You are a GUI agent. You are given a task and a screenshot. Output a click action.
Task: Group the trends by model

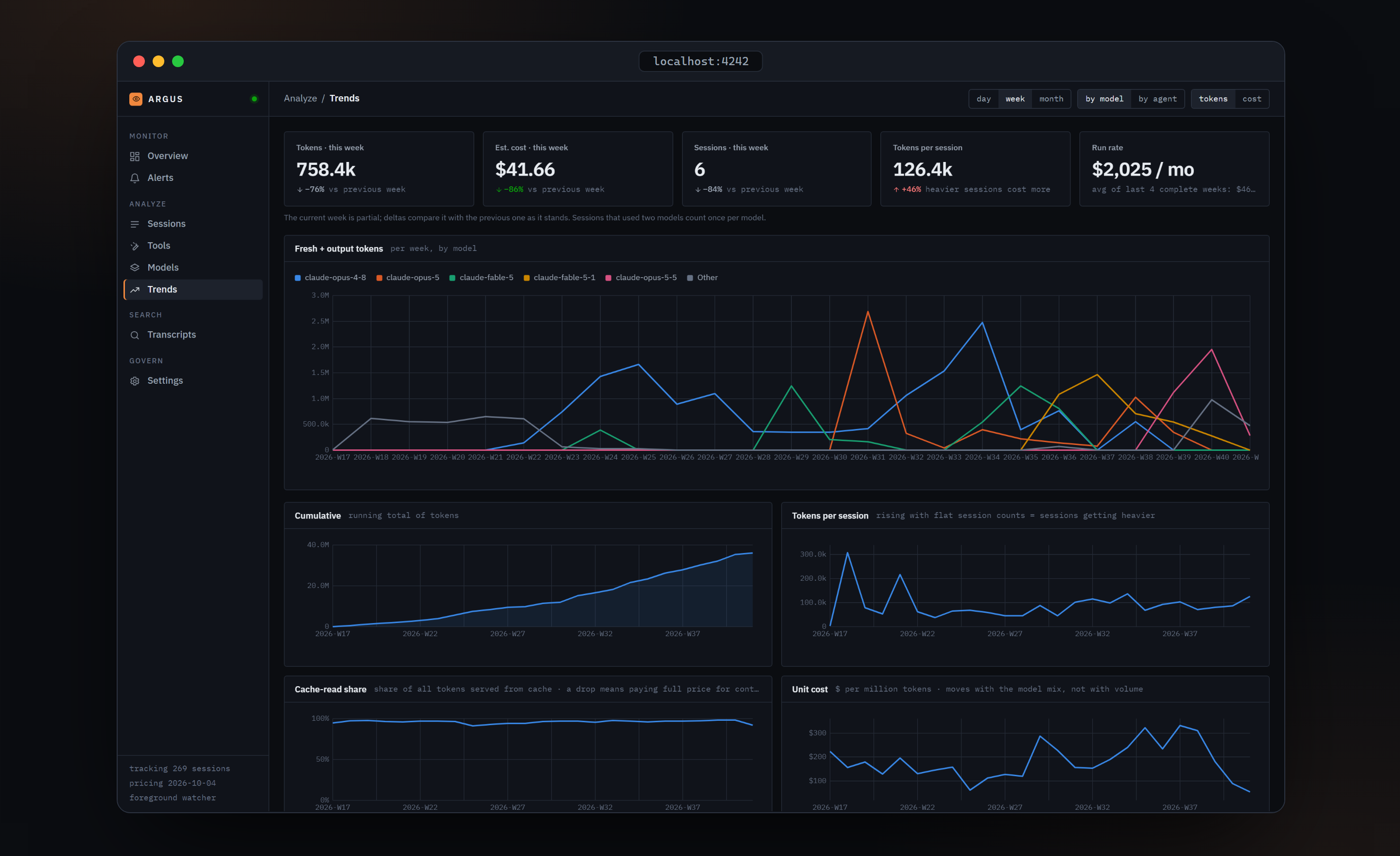[1104, 99]
